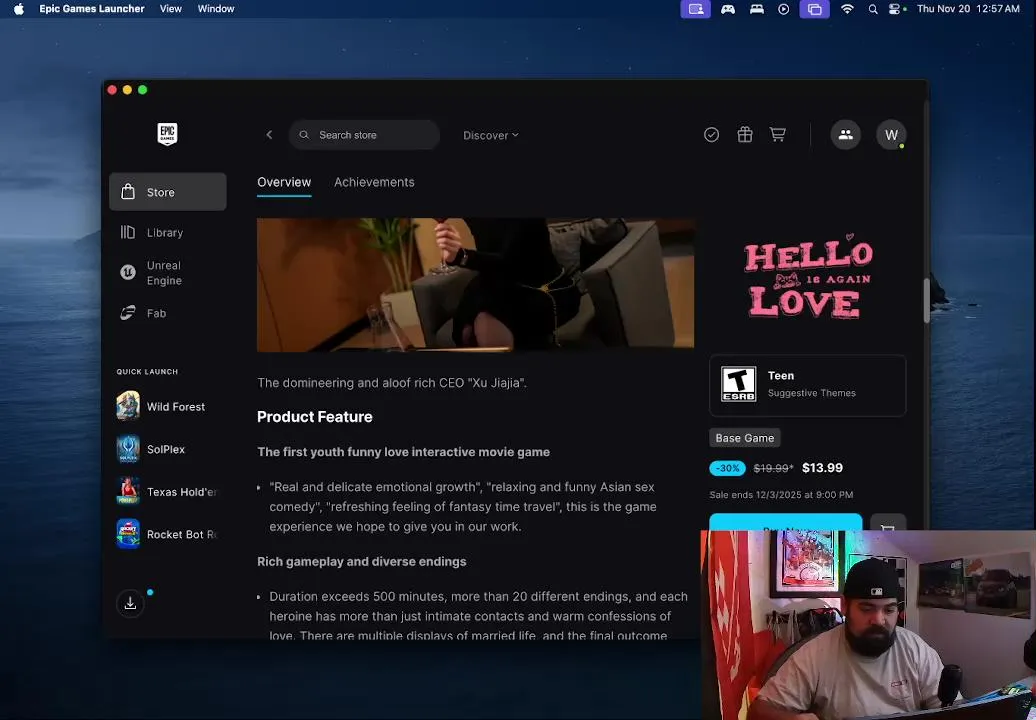Open the Downloads icon in sidebar
The height and width of the screenshot is (720, 1036).
coord(130,603)
